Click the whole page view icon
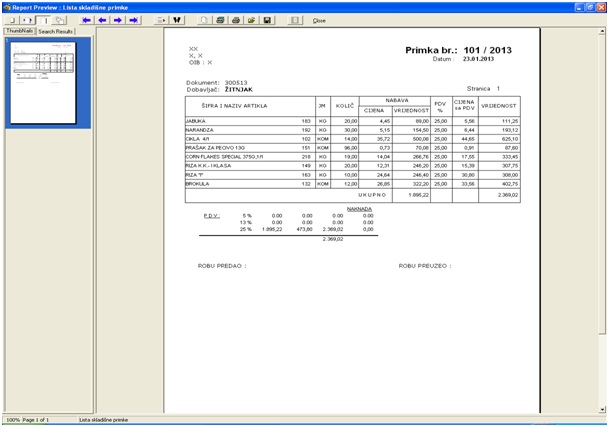 coord(12,20)
